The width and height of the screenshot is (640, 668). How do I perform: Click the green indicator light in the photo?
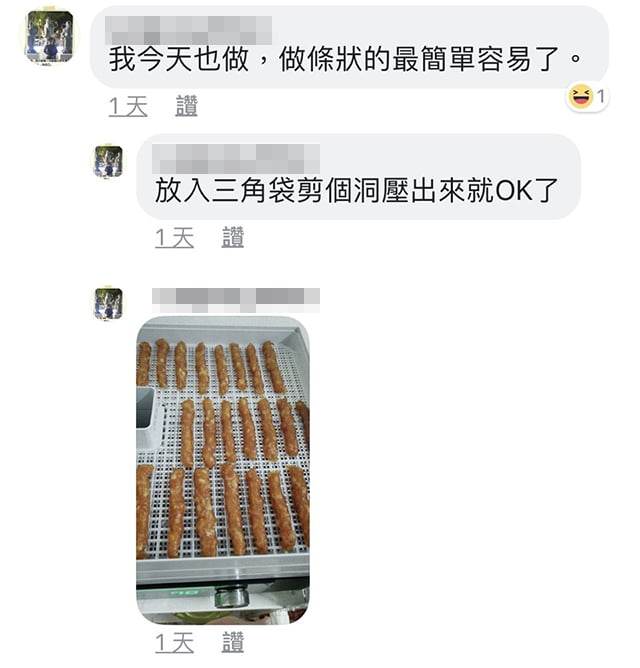(185, 593)
